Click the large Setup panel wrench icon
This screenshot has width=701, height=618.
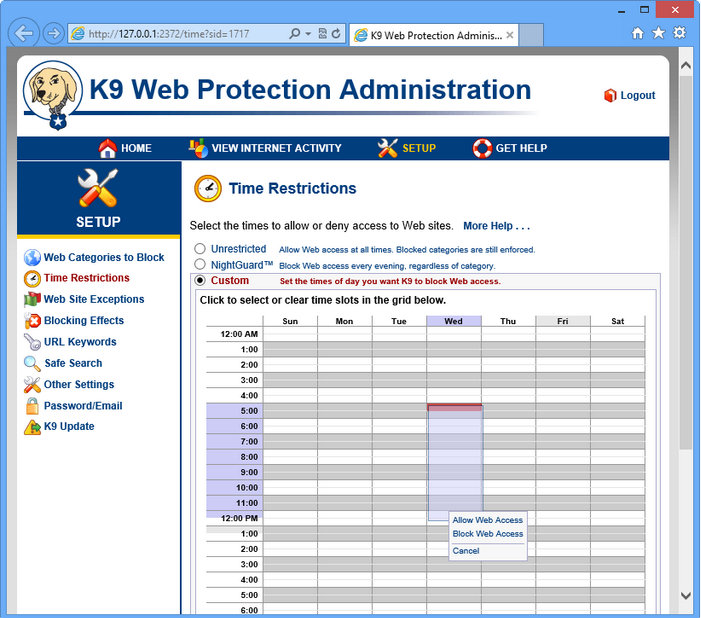[98, 188]
